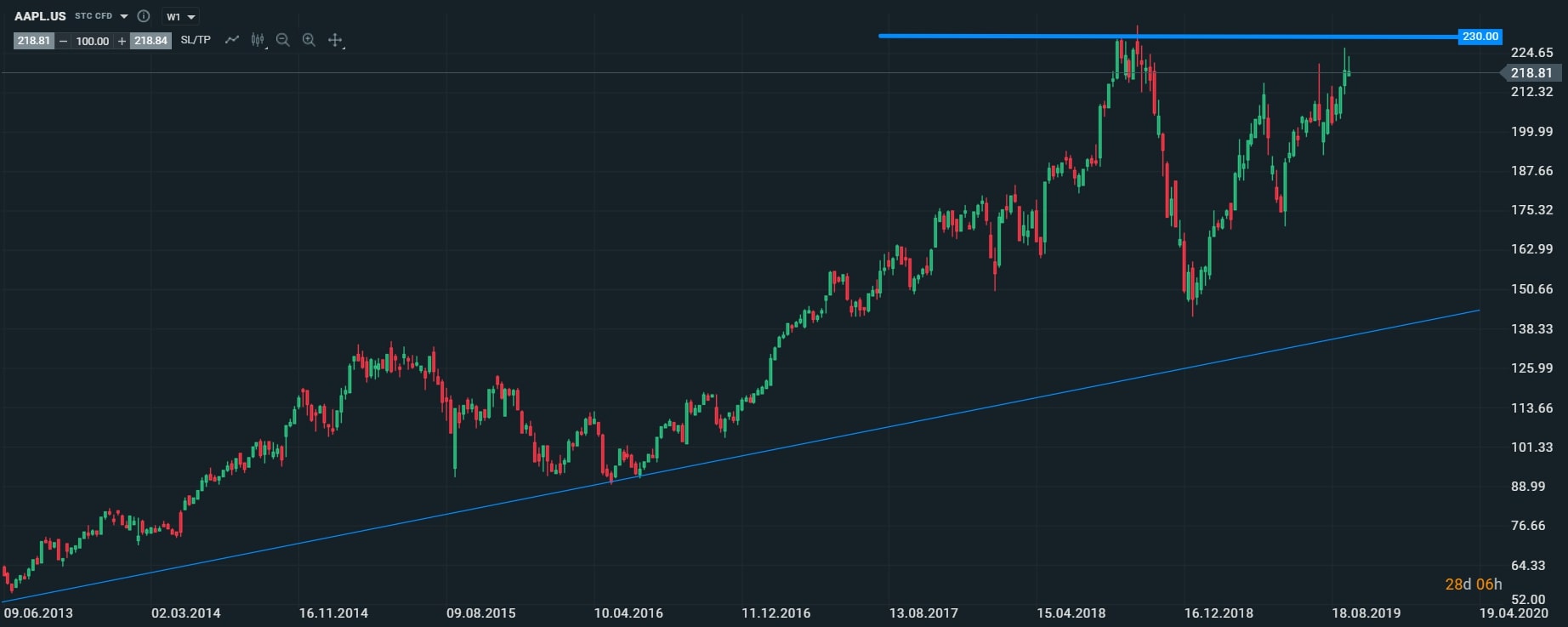Toggle the SL/TP option

(x=196, y=40)
